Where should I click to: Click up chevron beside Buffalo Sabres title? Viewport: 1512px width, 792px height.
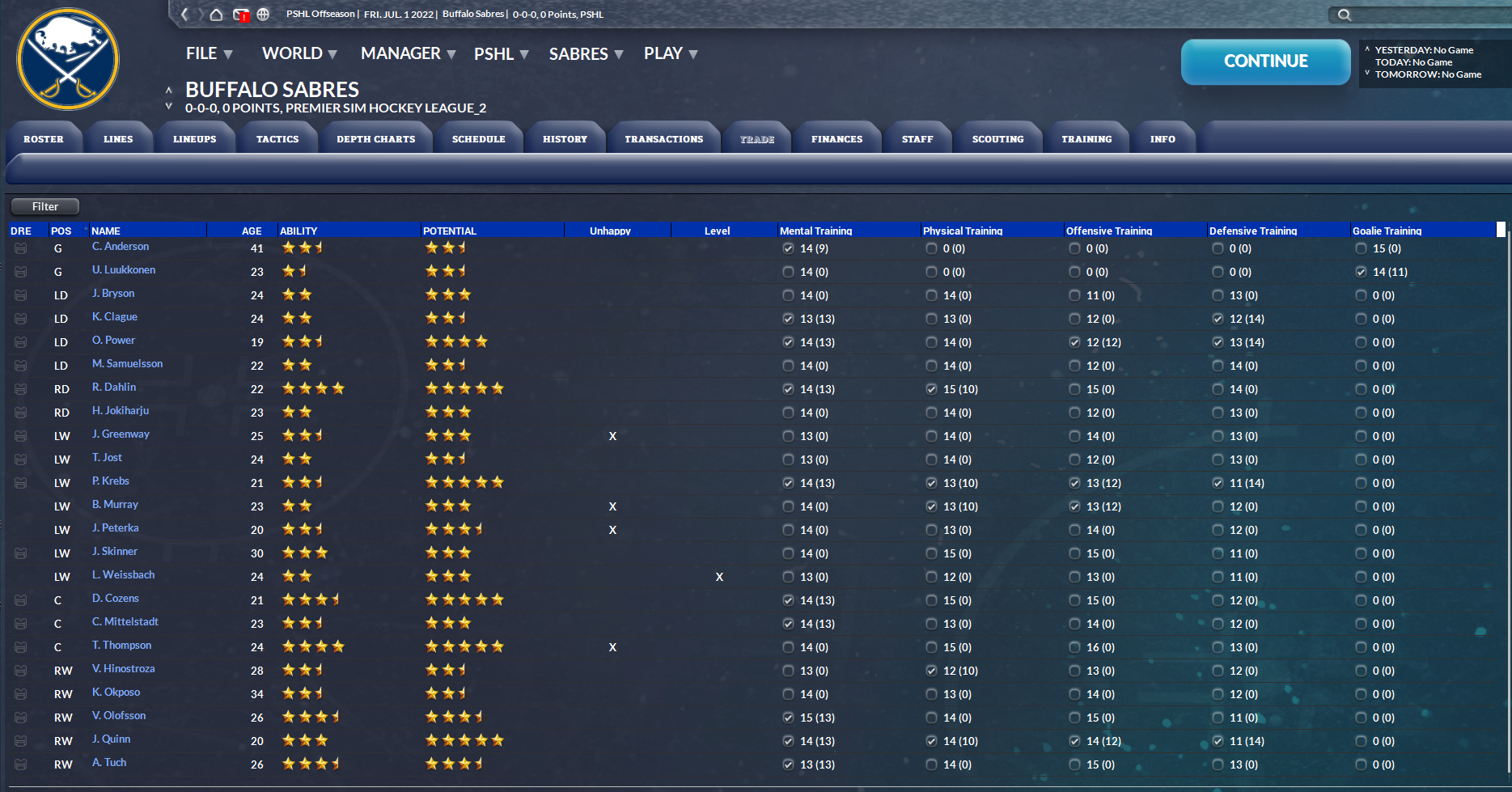(x=168, y=90)
